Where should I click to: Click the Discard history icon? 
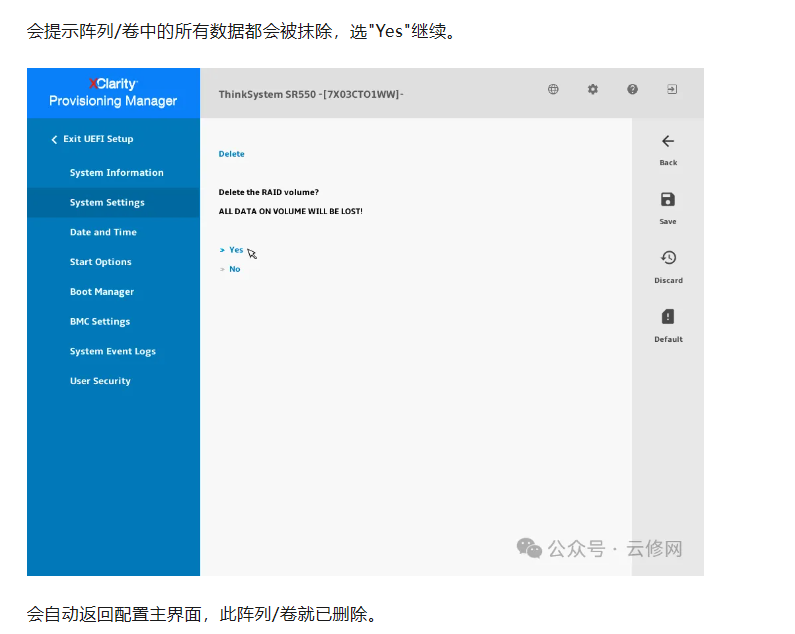click(668, 258)
